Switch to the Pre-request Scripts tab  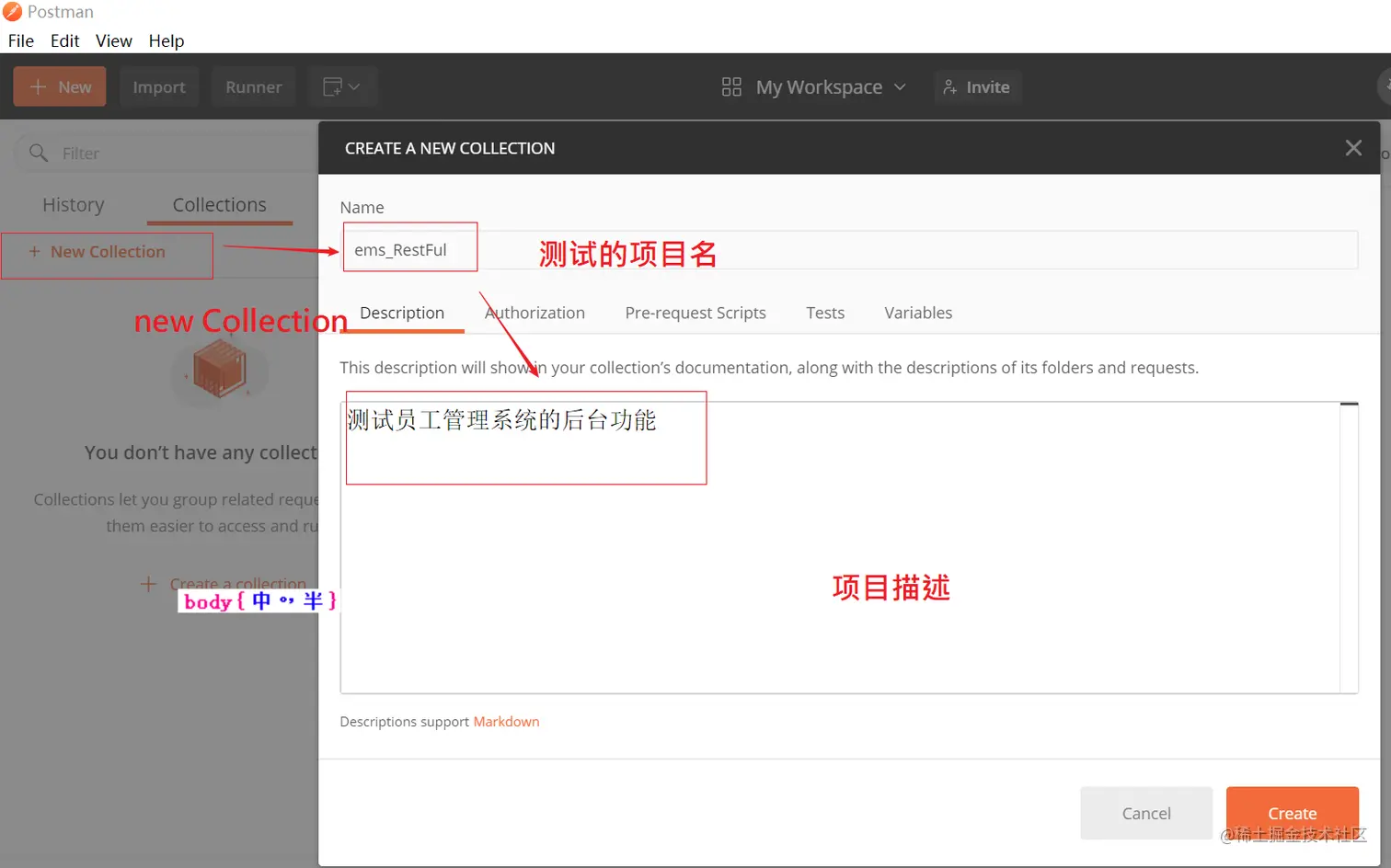pyautogui.click(x=695, y=313)
